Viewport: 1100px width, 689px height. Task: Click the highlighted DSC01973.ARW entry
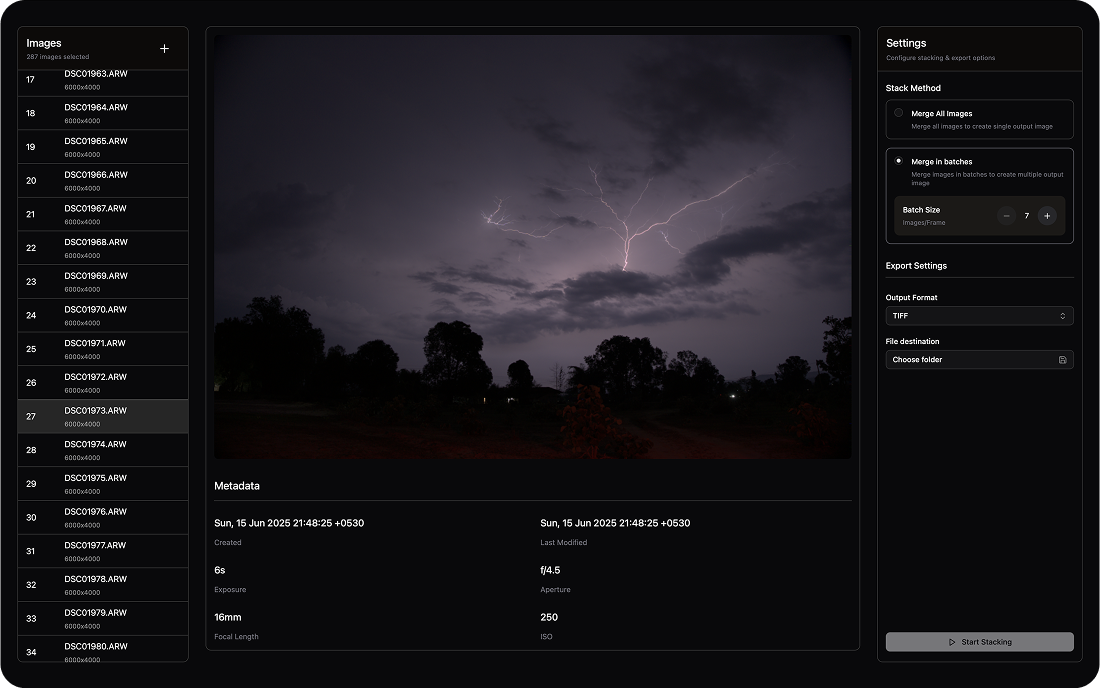pos(103,417)
